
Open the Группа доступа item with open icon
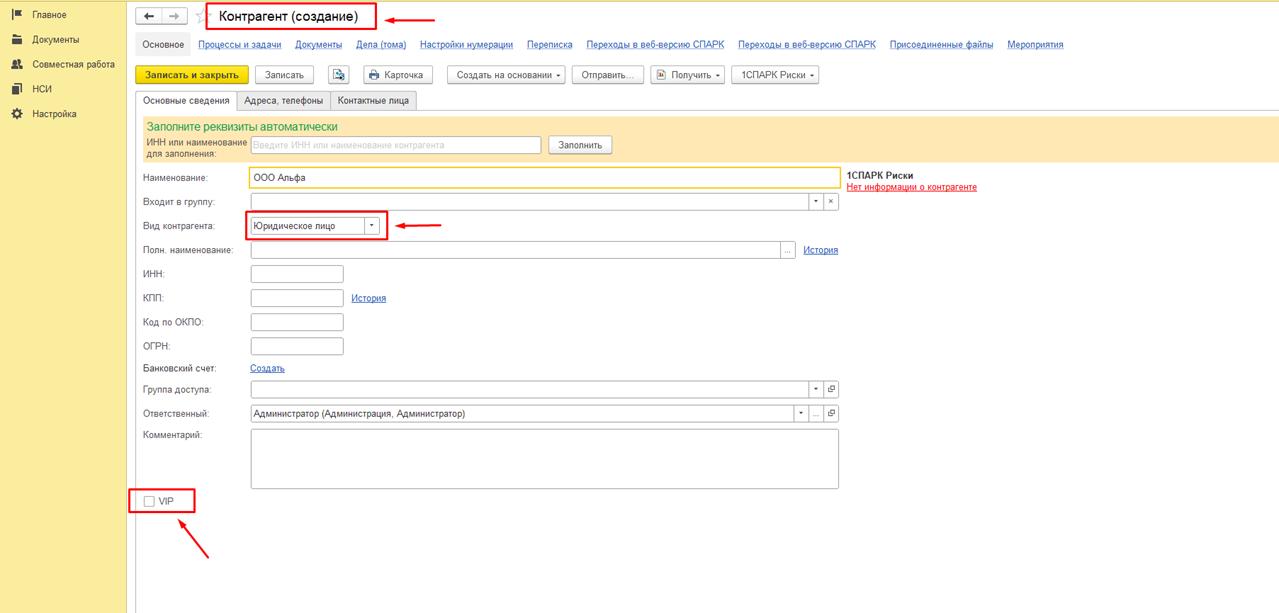click(x=831, y=390)
